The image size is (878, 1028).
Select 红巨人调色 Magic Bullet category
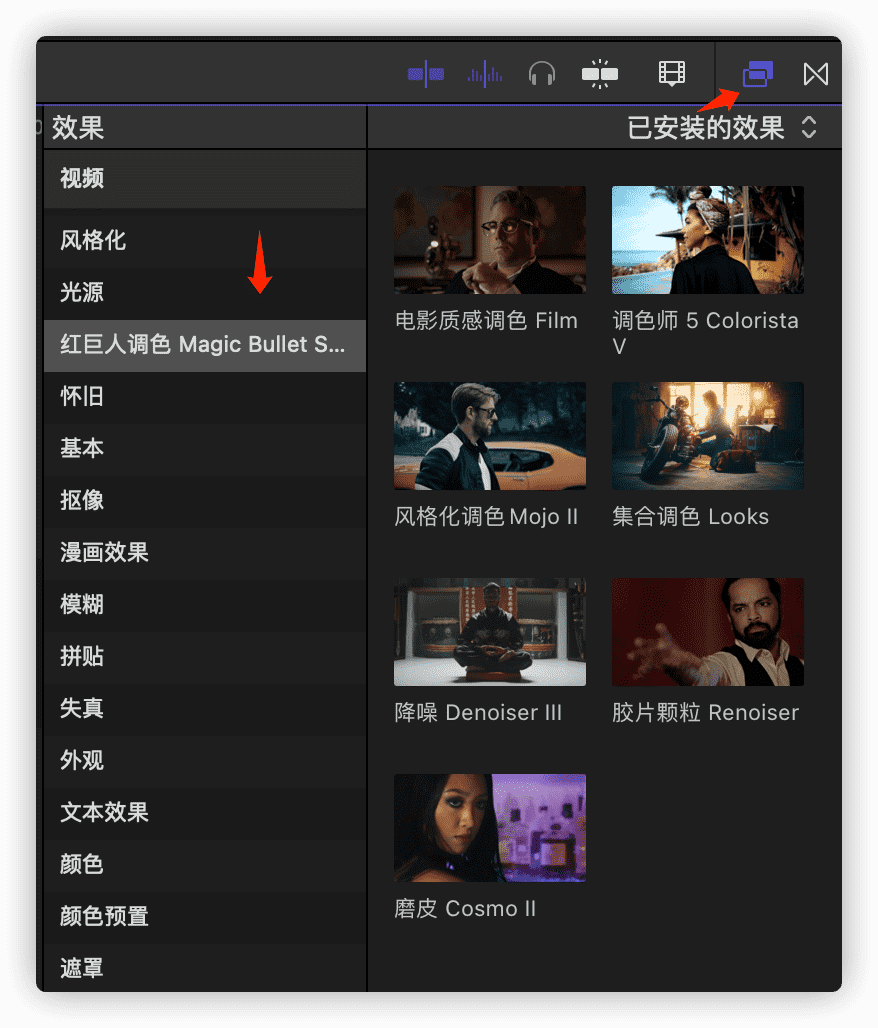[x=205, y=346]
